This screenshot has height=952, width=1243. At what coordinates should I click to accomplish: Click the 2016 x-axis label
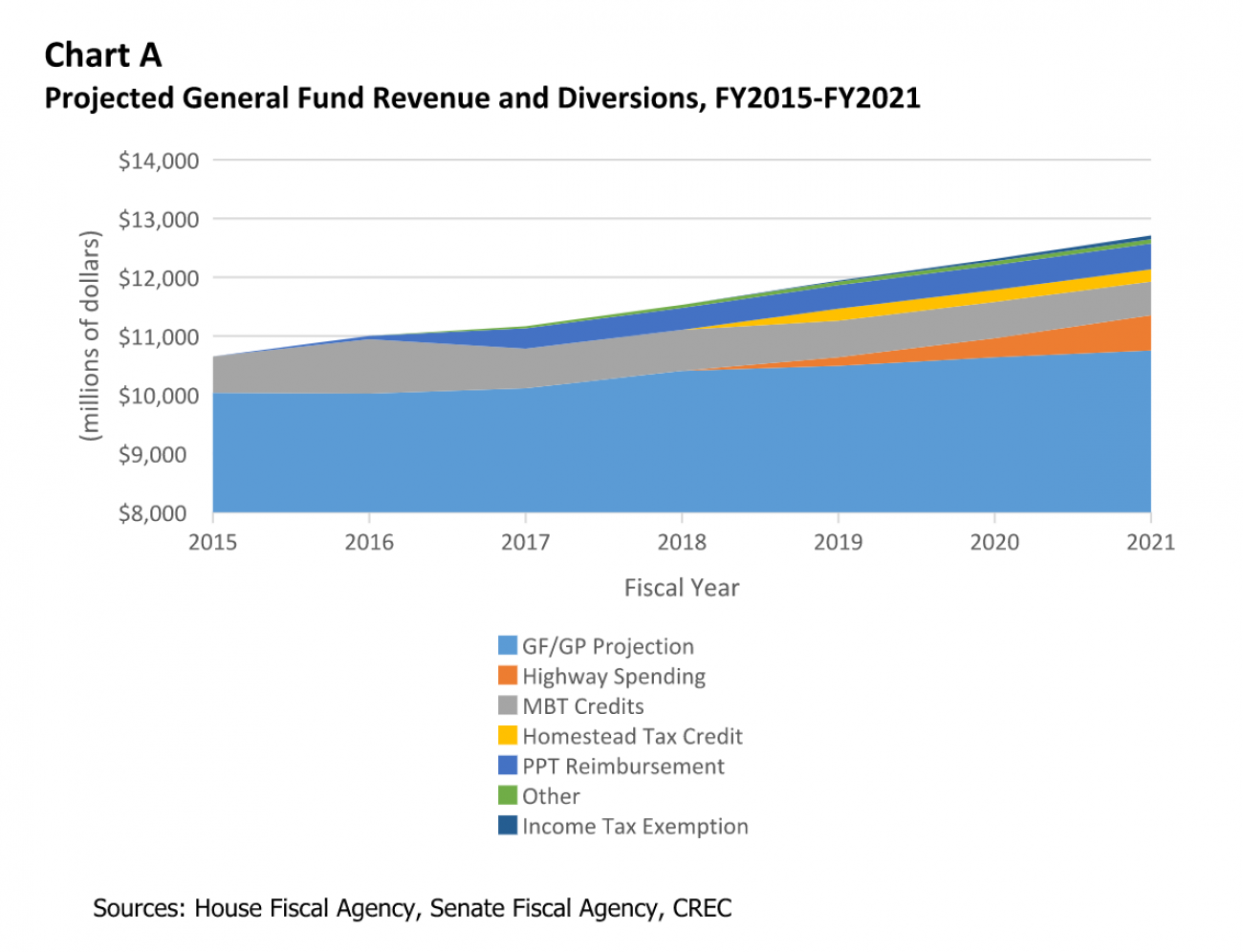pyautogui.click(x=369, y=542)
